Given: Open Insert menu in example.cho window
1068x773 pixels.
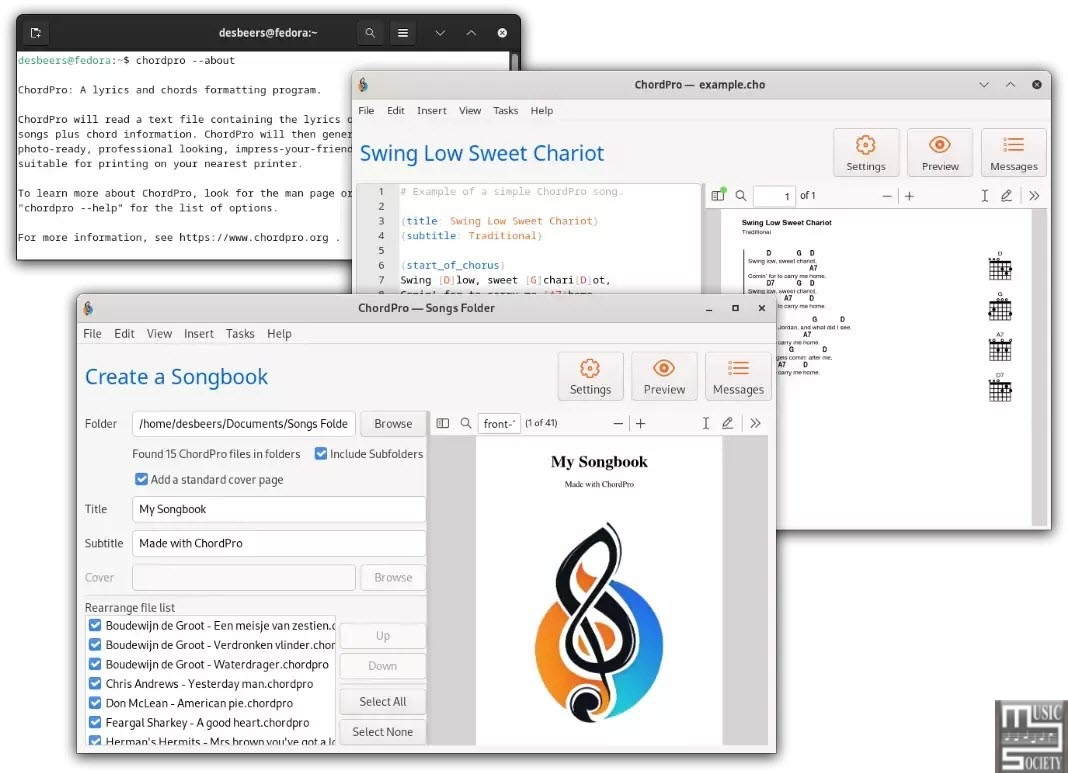Looking at the screenshot, I should (x=432, y=110).
